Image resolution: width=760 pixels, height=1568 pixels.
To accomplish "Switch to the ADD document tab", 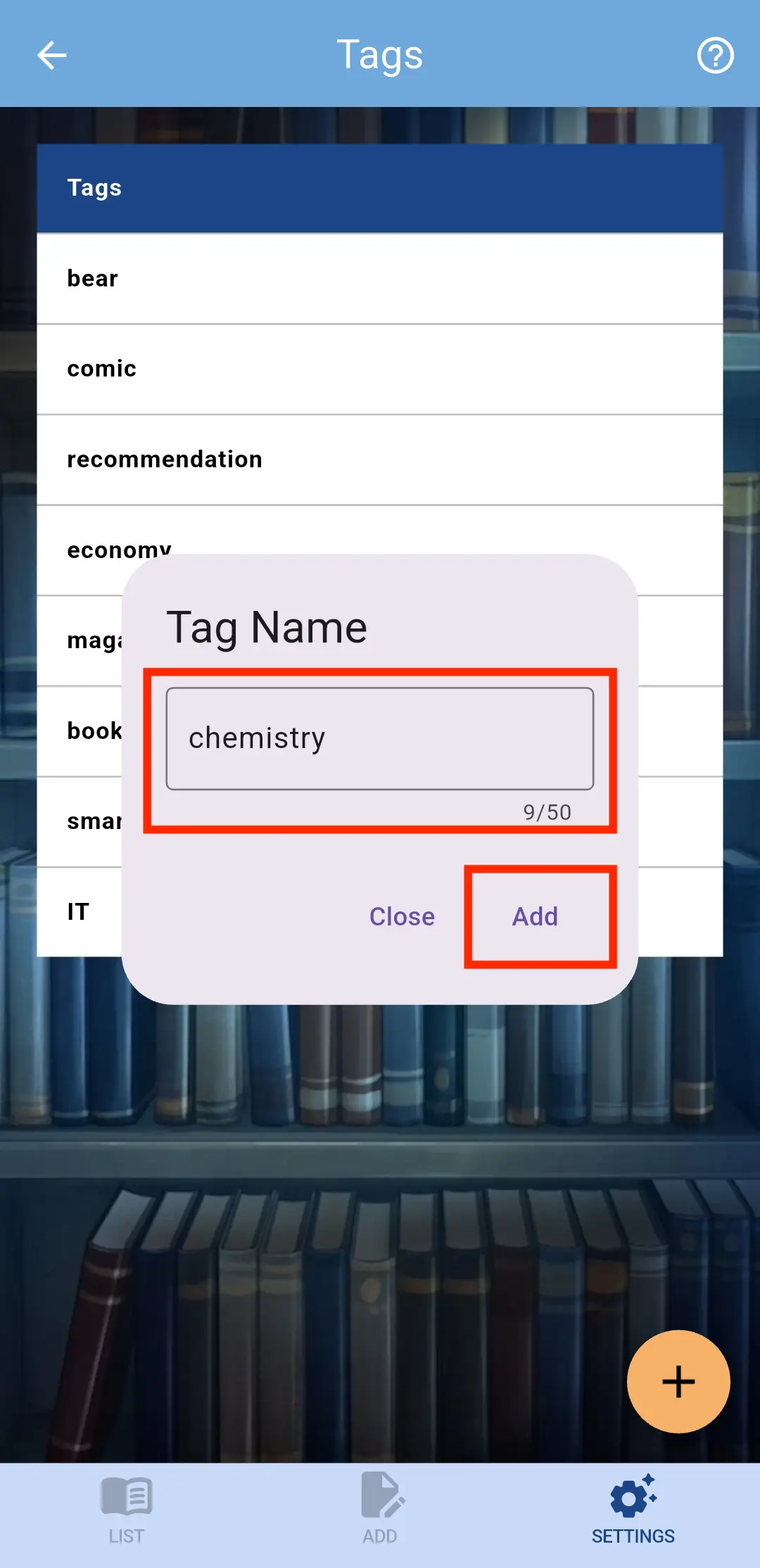I will point(380,1509).
